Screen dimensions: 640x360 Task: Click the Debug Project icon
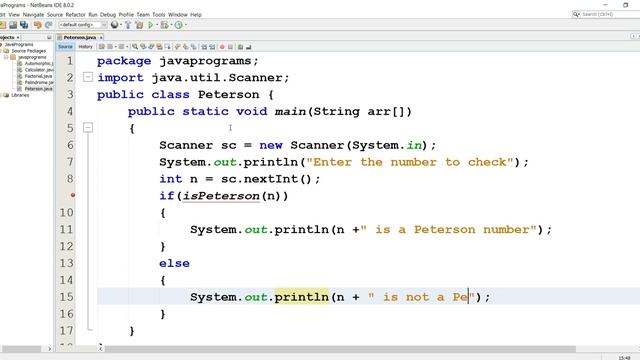pyautogui.click(x=164, y=25)
